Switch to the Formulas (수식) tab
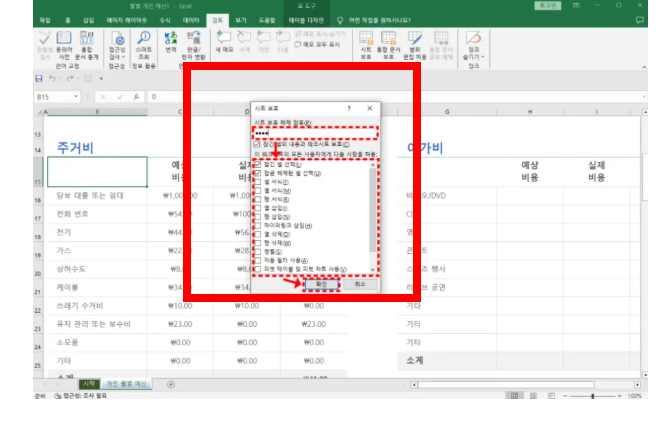 click(x=165, y=20)
